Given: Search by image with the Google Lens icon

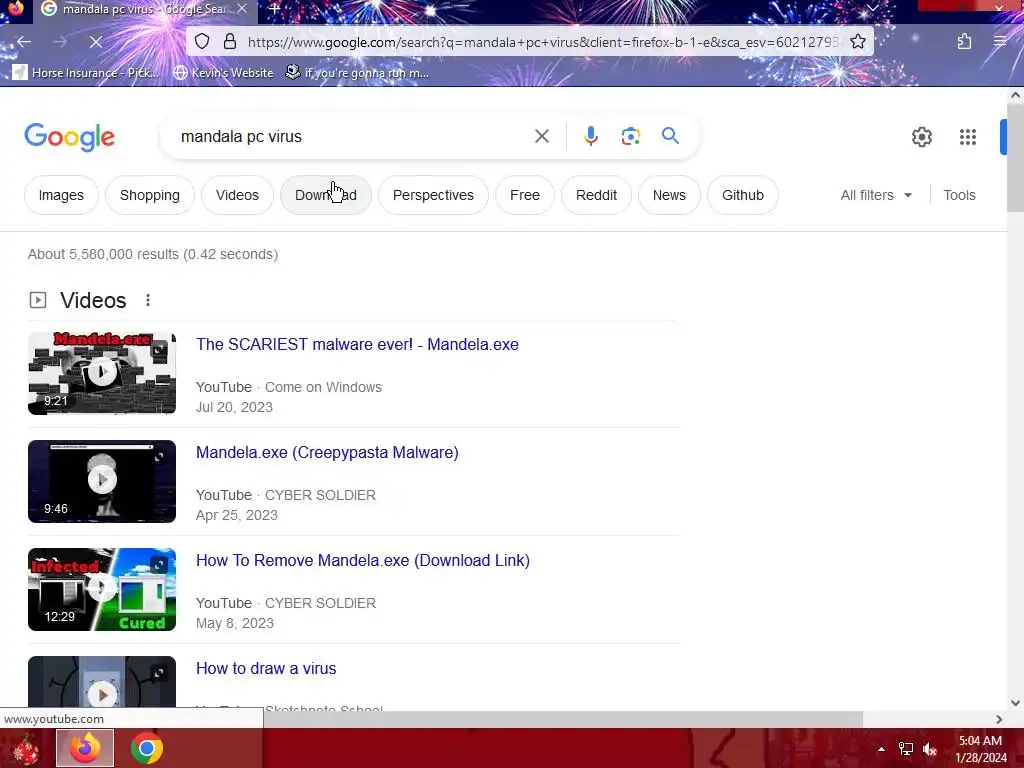Looking at the screenshot, I should [x=630, y=136].
